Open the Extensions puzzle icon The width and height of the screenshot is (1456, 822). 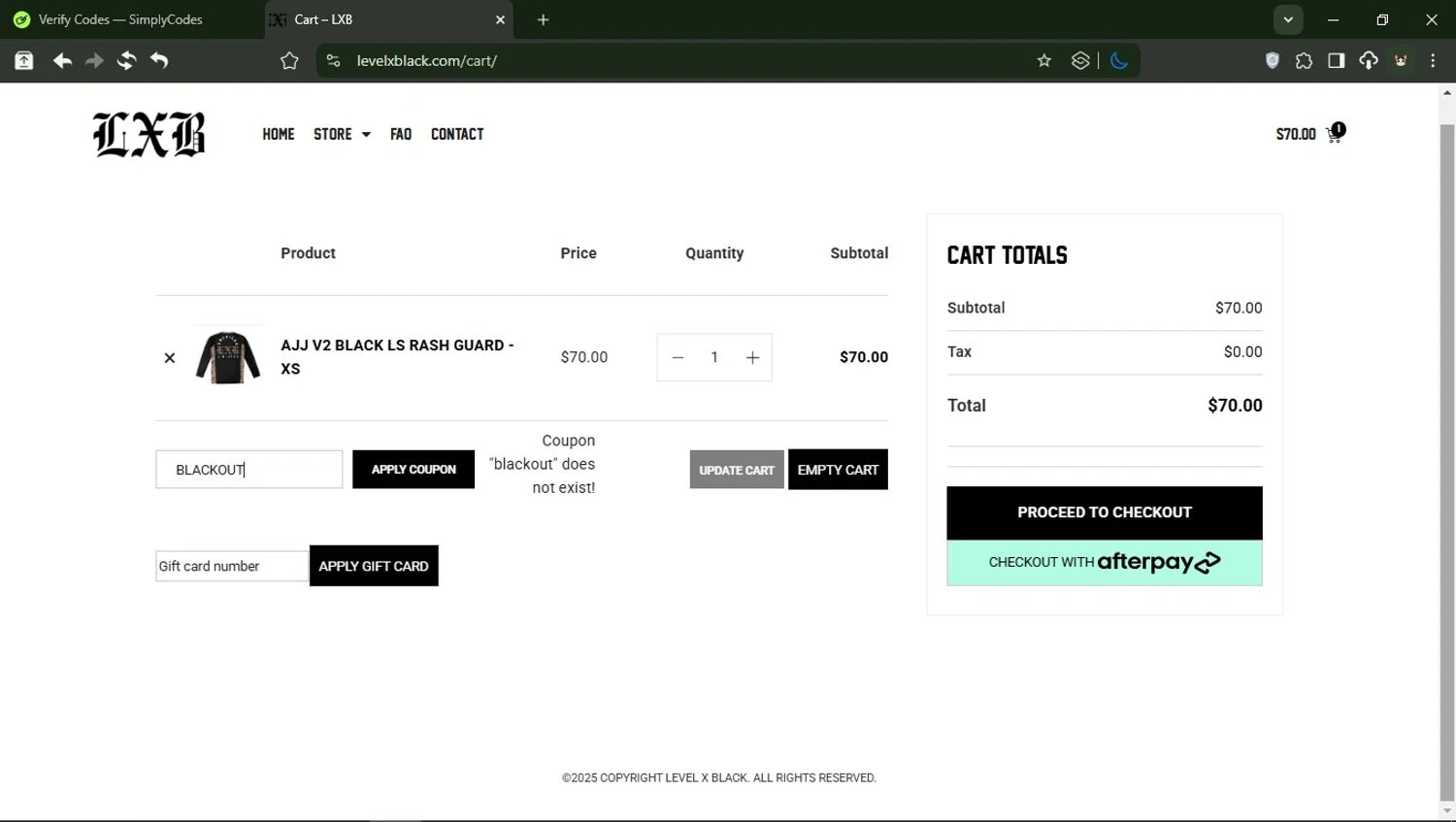tap(1304, 61)
